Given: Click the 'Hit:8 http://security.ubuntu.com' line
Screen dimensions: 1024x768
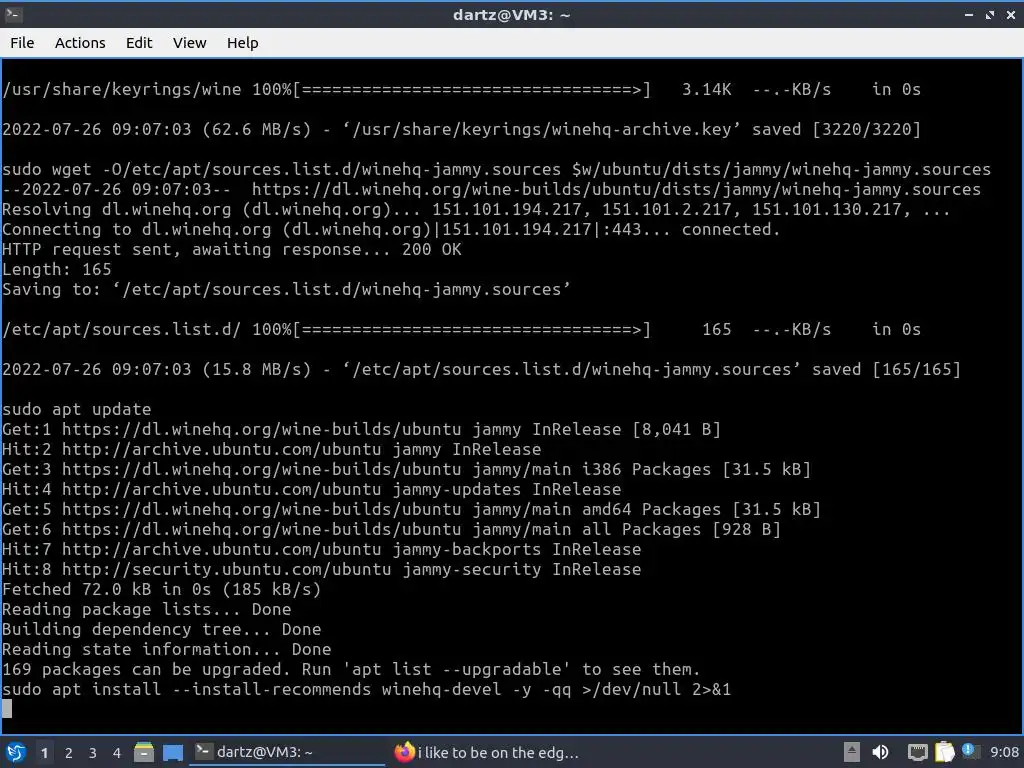Looking at the screenshot, I should (x=321, y=569).
